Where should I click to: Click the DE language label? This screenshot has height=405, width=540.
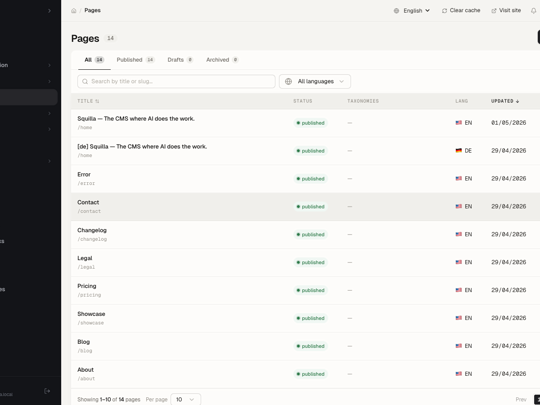[468, 151]
